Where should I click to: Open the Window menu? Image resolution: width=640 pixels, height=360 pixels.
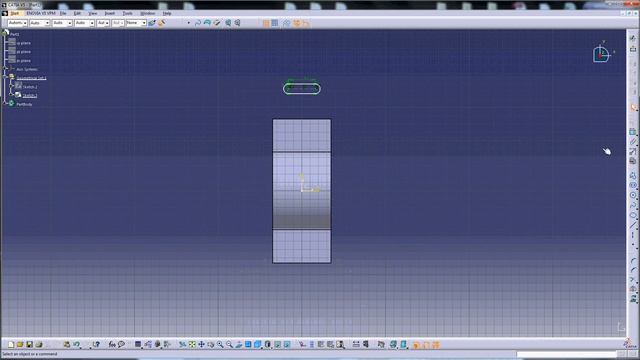147,13
